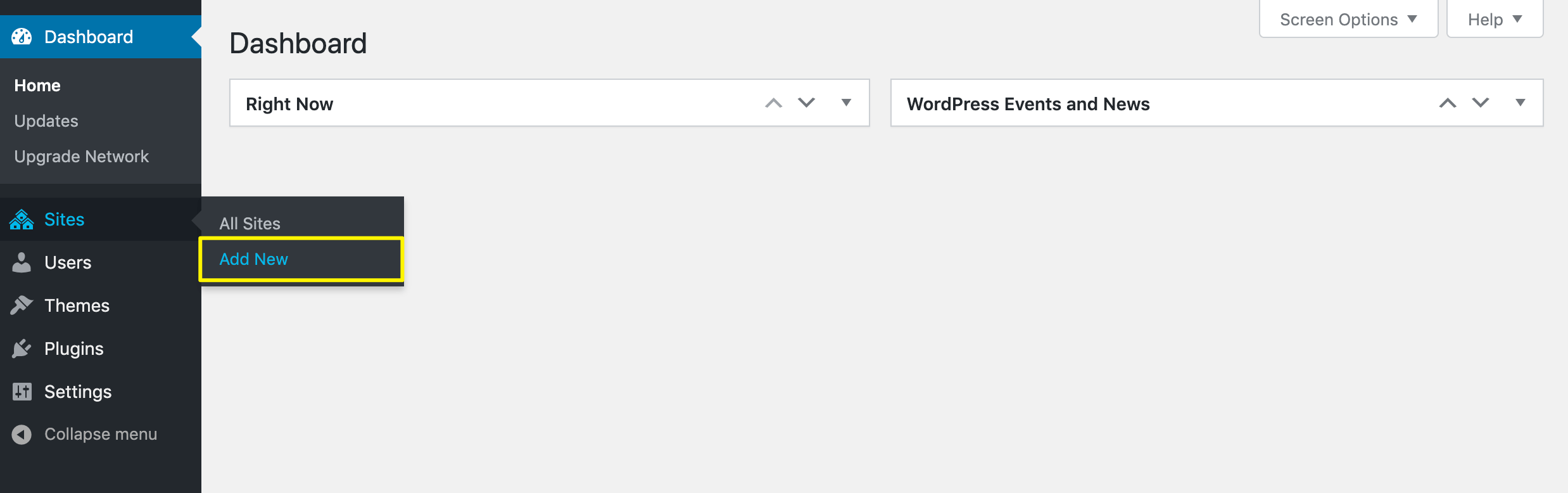The width and height of the screenshot is (1568, 493).
Task: Toggle the Right Now panel open
Action: click(x=846, y=103)
